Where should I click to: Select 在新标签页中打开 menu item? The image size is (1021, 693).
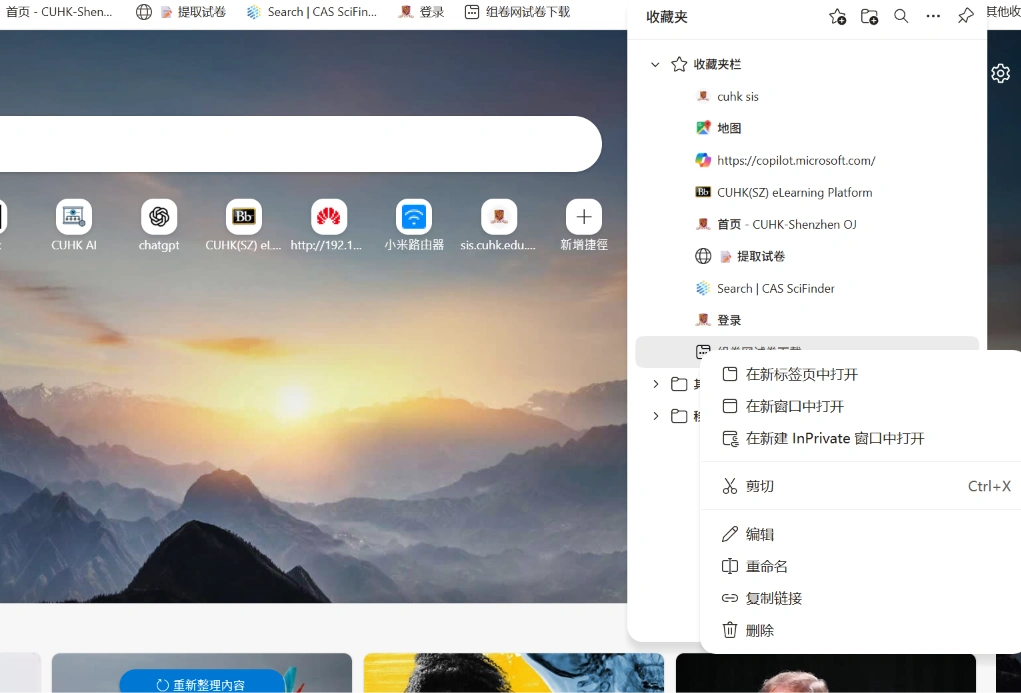point(861,374)
